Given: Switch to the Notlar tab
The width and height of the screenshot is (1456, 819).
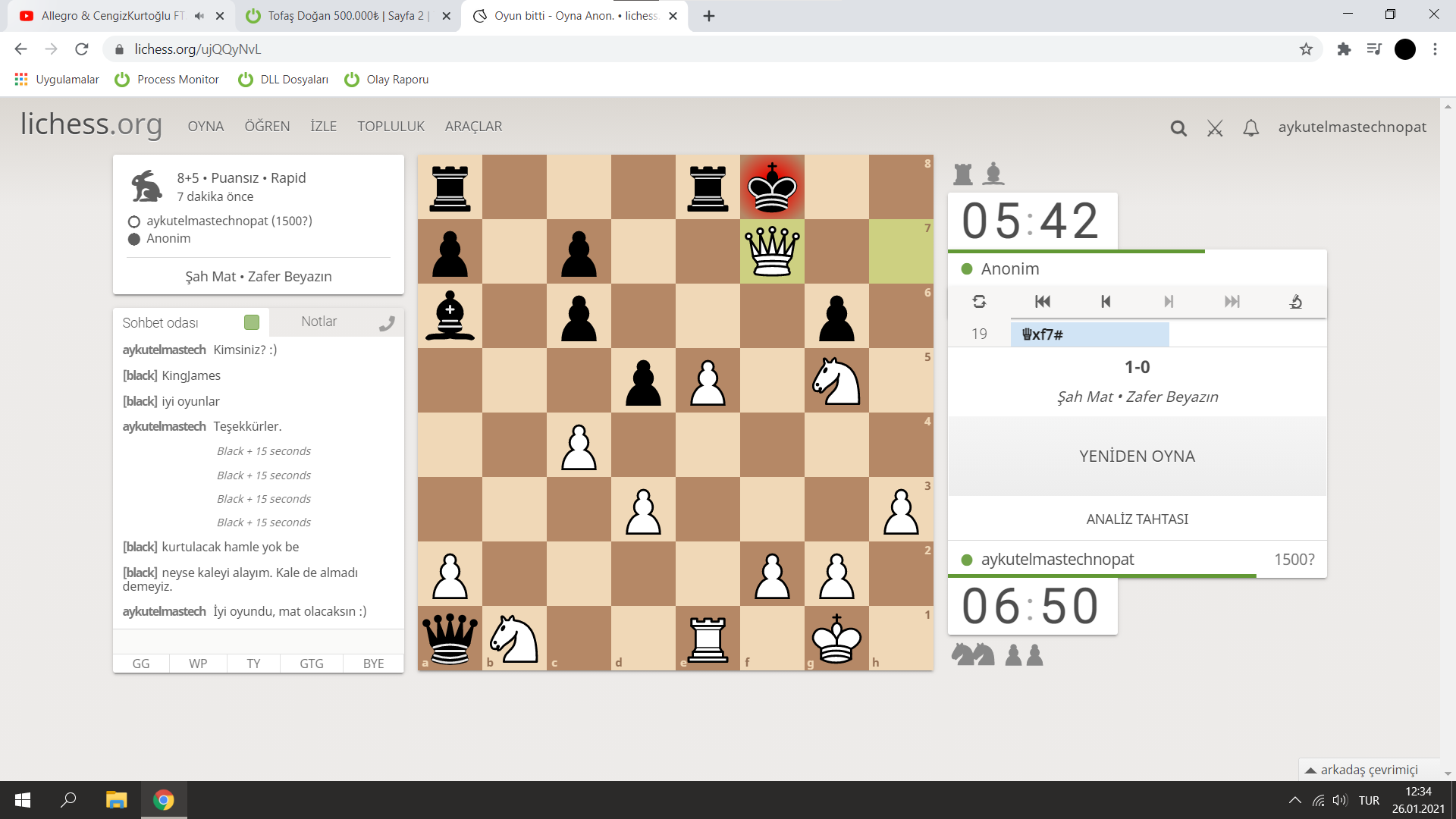Looking at the screenshot, I should pos(318,322).
